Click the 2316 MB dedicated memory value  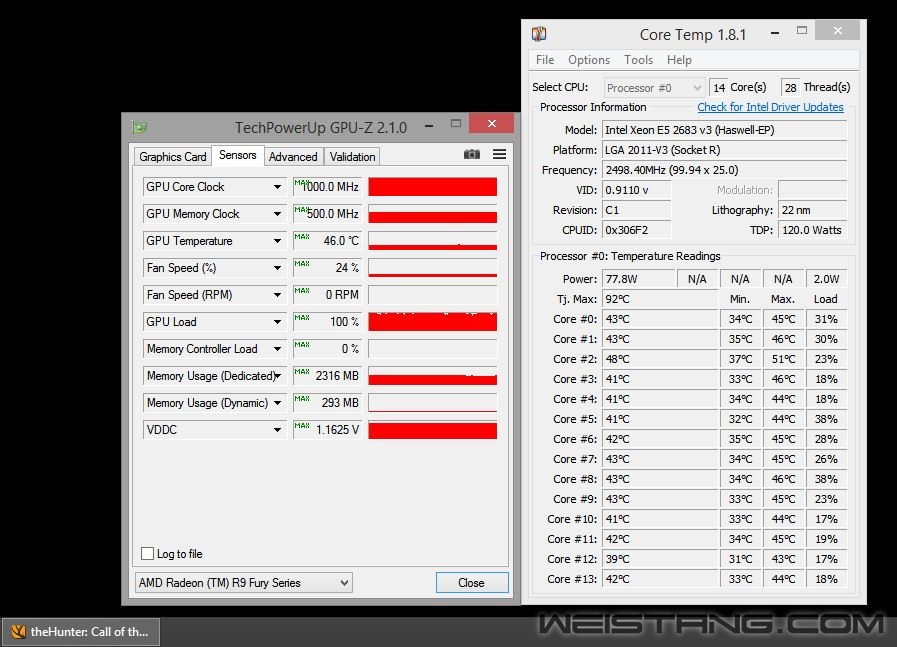[x=327, y=375]
